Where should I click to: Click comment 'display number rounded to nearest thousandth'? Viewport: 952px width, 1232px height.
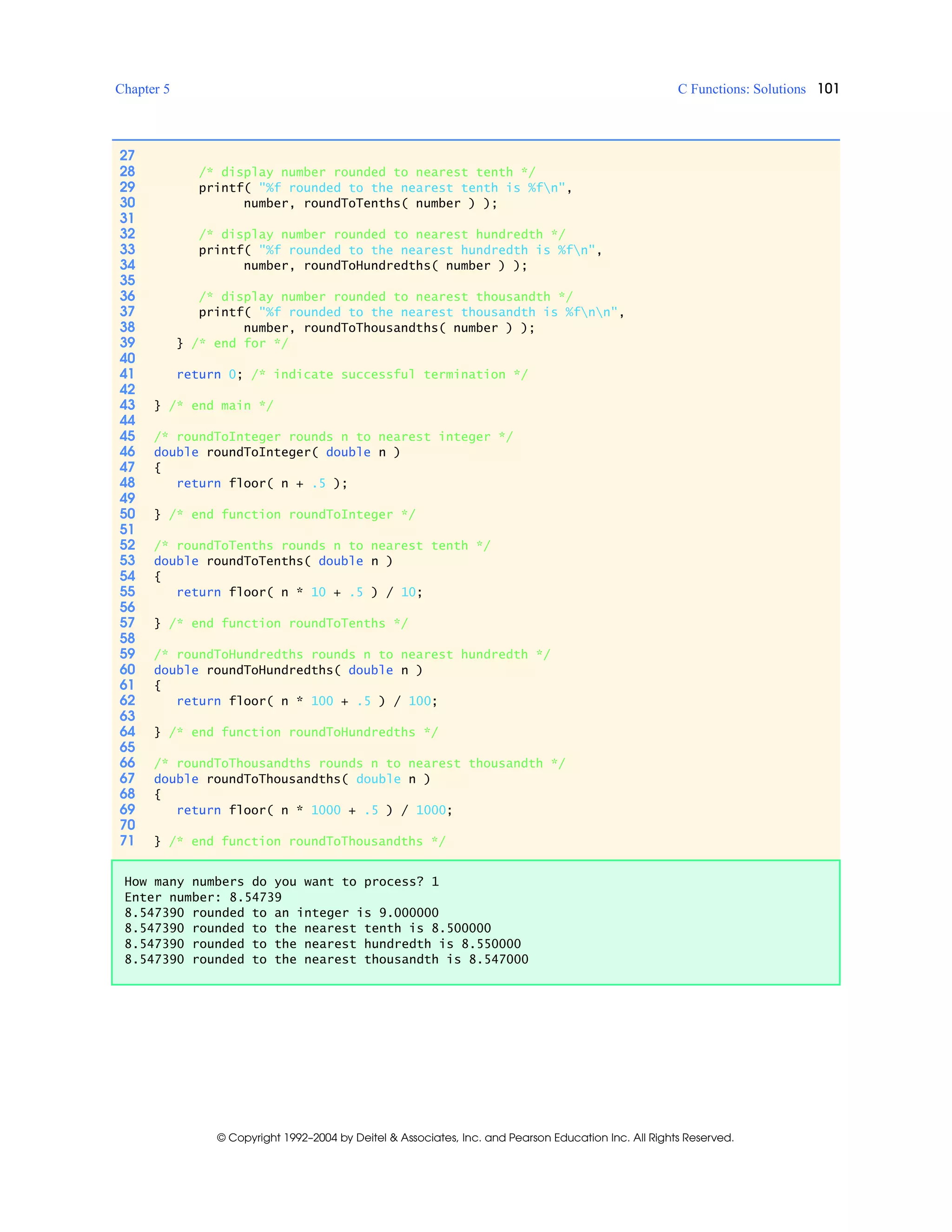(386, 297)
